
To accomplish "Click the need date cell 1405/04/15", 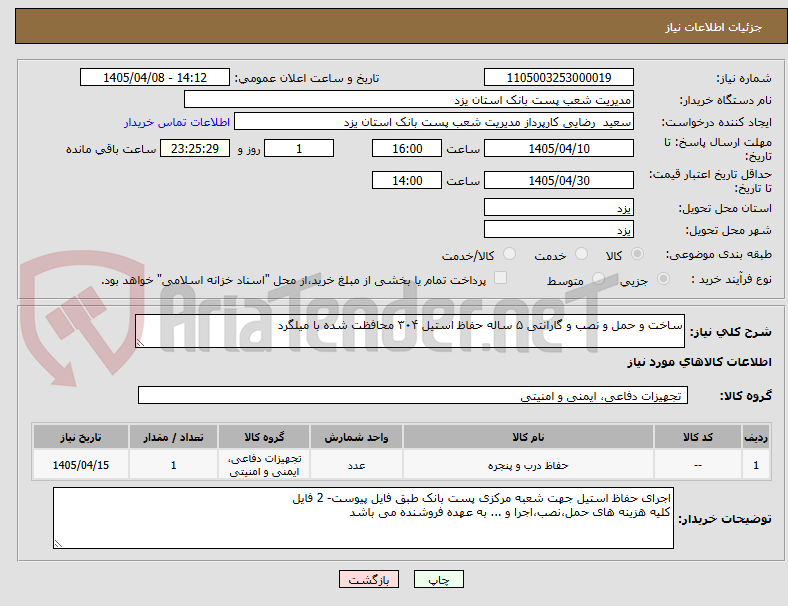I will (81, 465).
